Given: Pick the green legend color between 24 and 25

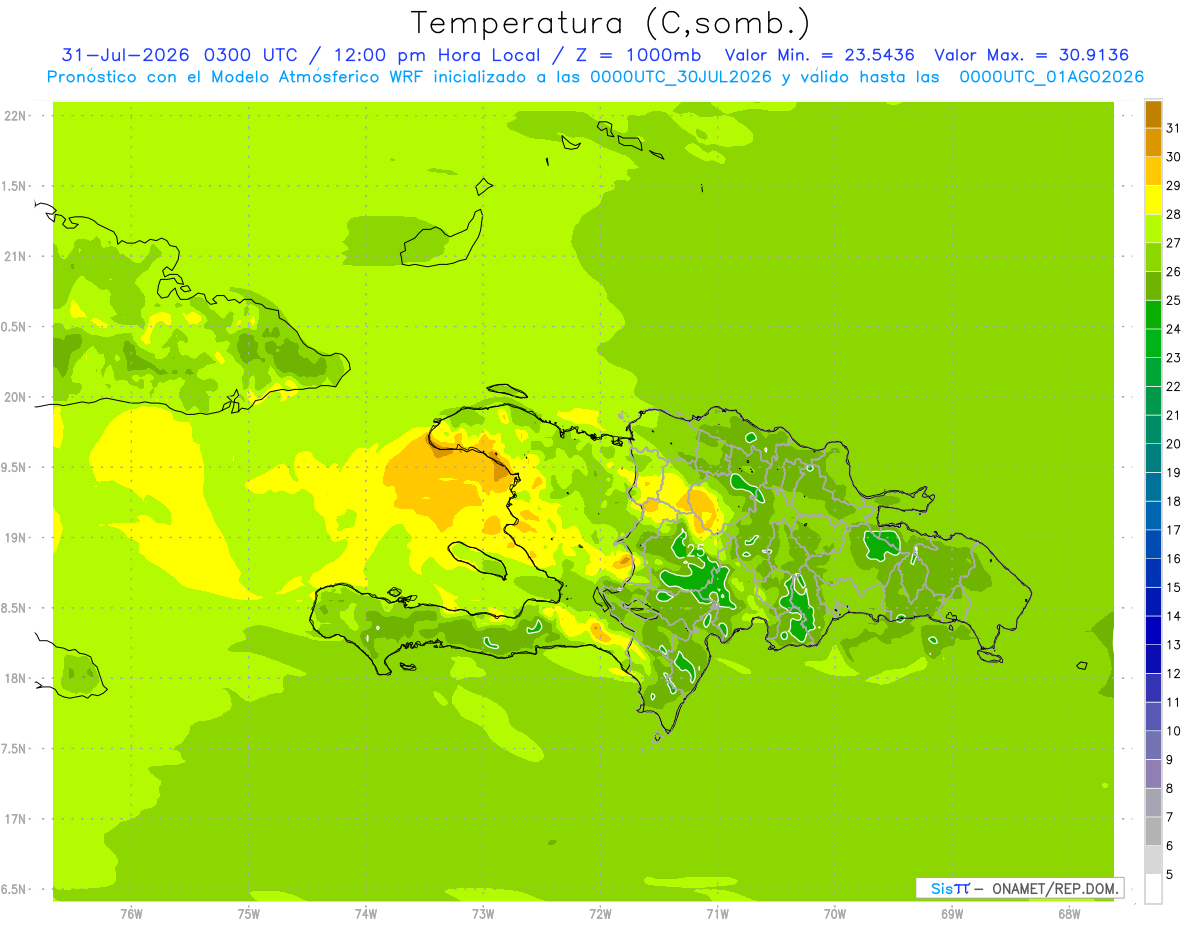Looking at the screenshot, I should (1153, 314).
